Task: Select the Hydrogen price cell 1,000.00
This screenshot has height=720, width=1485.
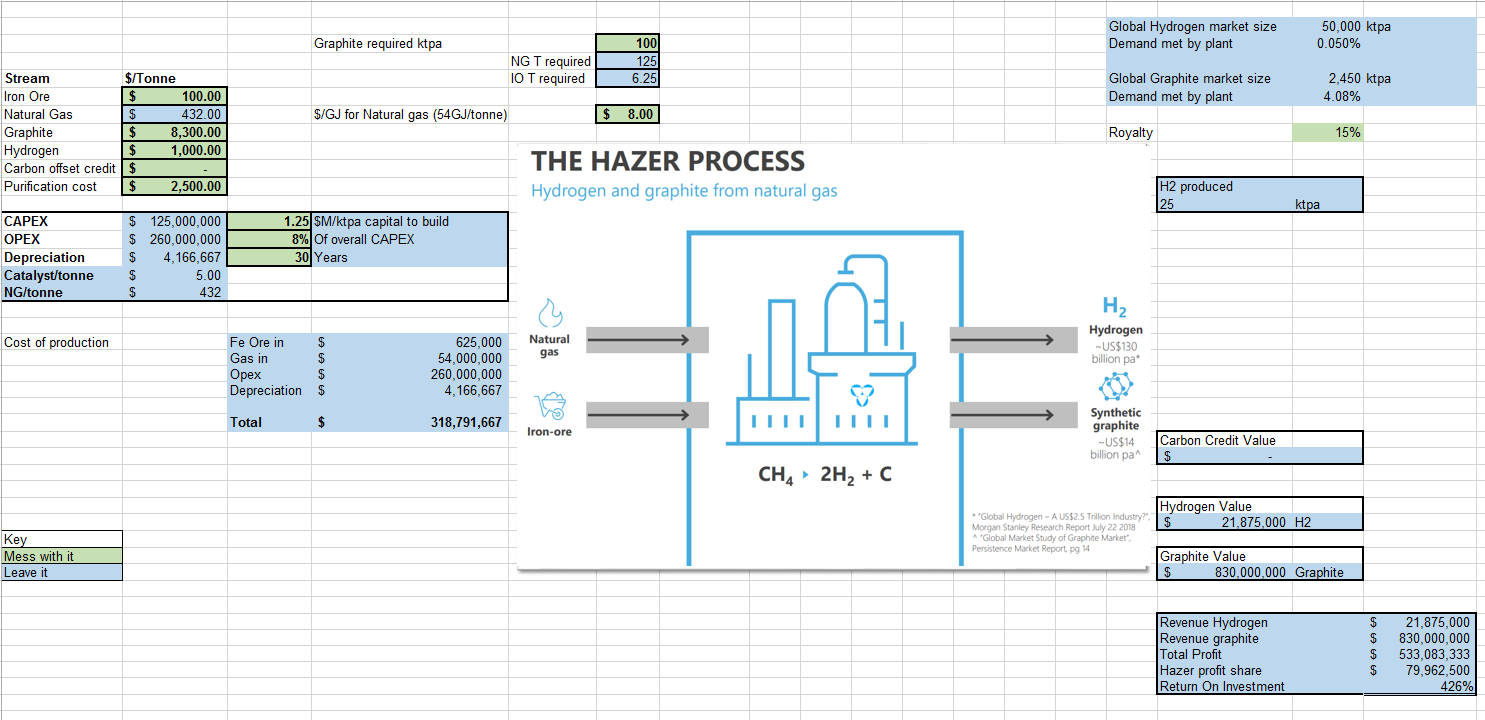Action: 175,150
